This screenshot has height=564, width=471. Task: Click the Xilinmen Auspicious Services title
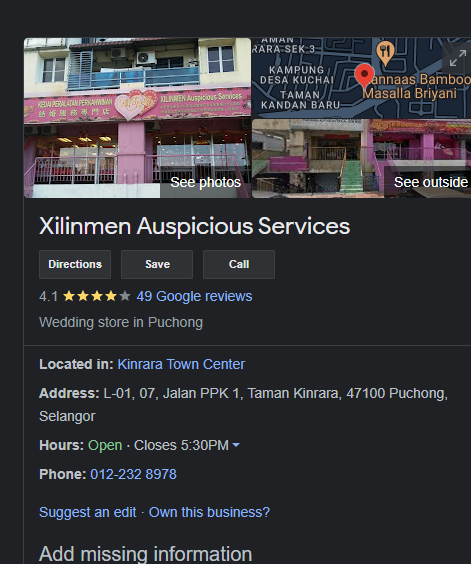tap(194, 226)
